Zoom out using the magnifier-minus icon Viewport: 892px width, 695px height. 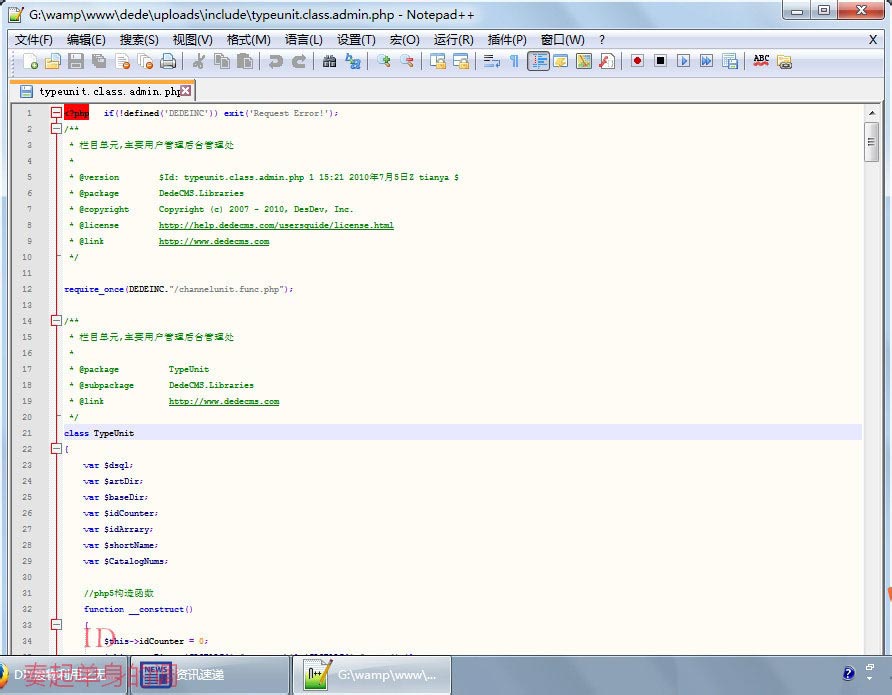click(408, 61)
